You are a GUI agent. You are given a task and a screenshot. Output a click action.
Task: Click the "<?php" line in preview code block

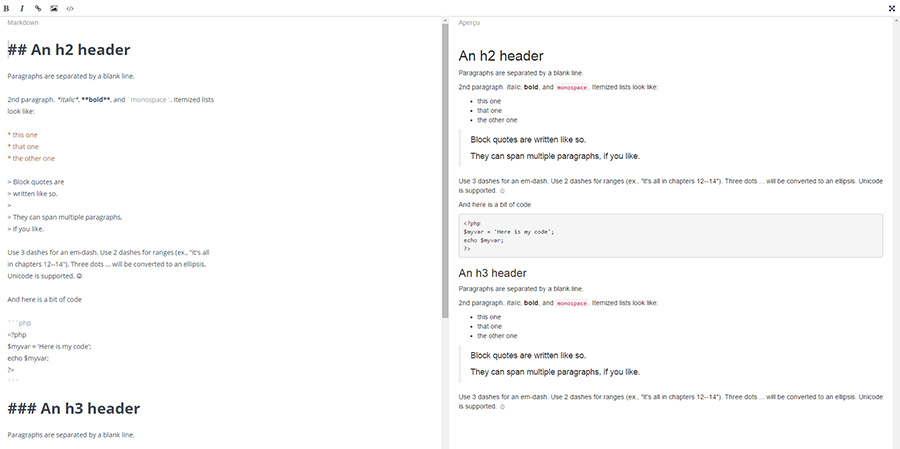click(472, 223)
